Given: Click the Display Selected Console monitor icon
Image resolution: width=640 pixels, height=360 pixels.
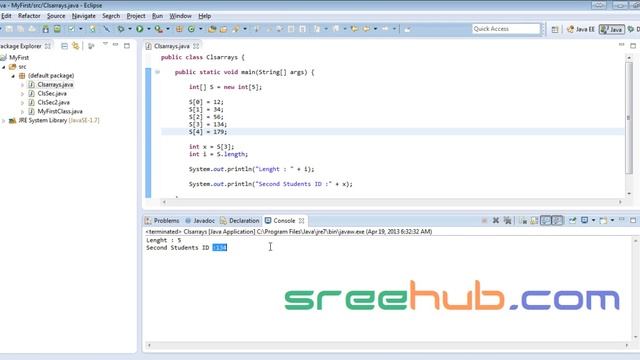Looking at the screenshot, I should (x=584, y=220).
